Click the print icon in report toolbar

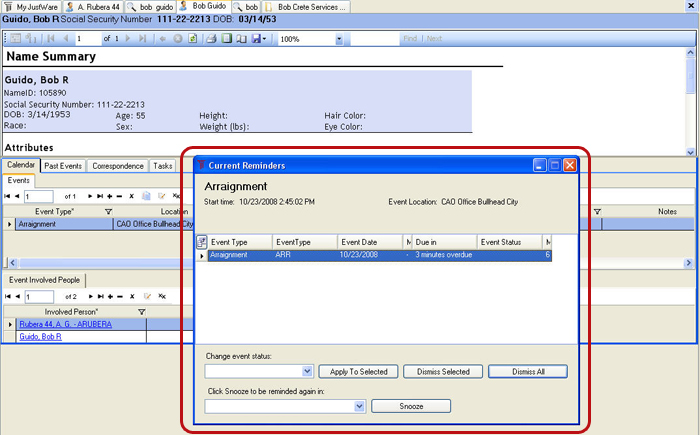coord(211,39)
